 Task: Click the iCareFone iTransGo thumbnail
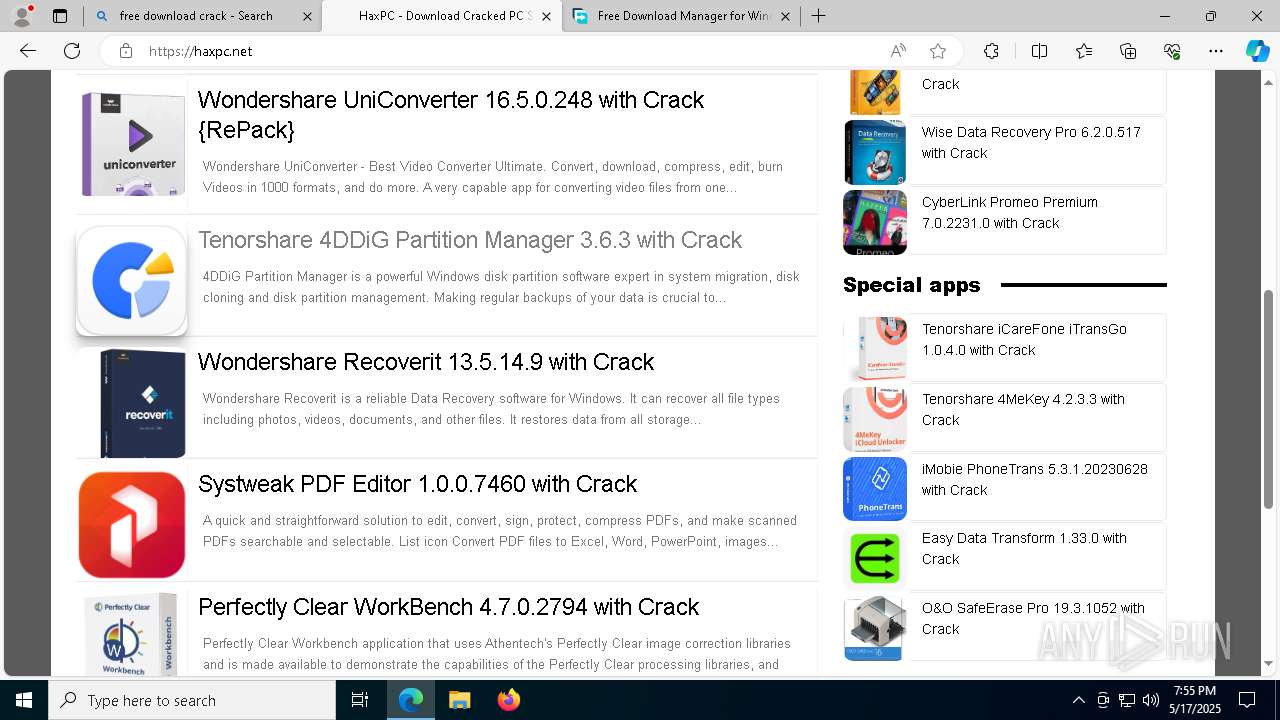tap(875, 349)
